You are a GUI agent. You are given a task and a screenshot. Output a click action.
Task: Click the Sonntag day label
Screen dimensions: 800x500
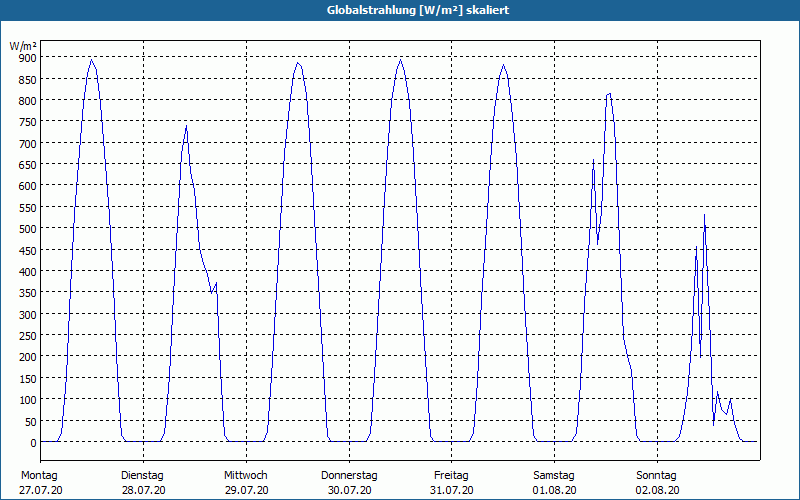tap(656, 476)
